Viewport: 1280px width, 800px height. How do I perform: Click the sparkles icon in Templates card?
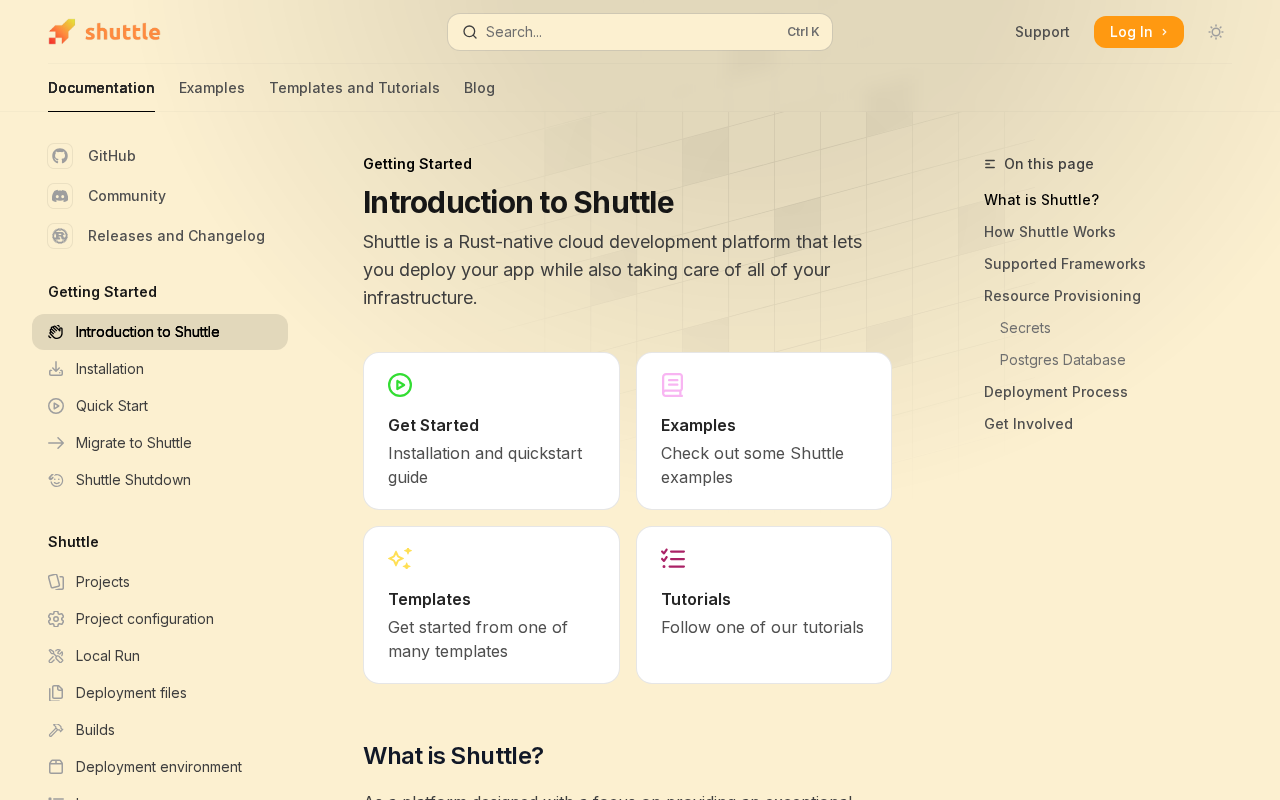point(400,559)
